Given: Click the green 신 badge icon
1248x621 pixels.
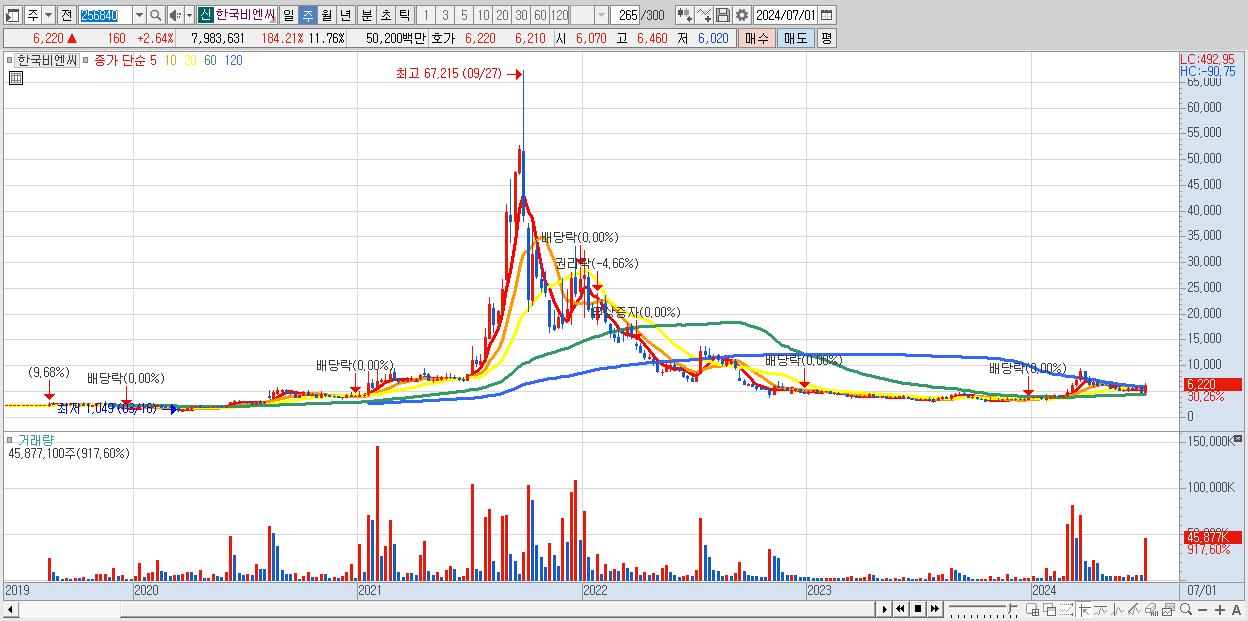Looking at the screenshot, I should point(205,15).
